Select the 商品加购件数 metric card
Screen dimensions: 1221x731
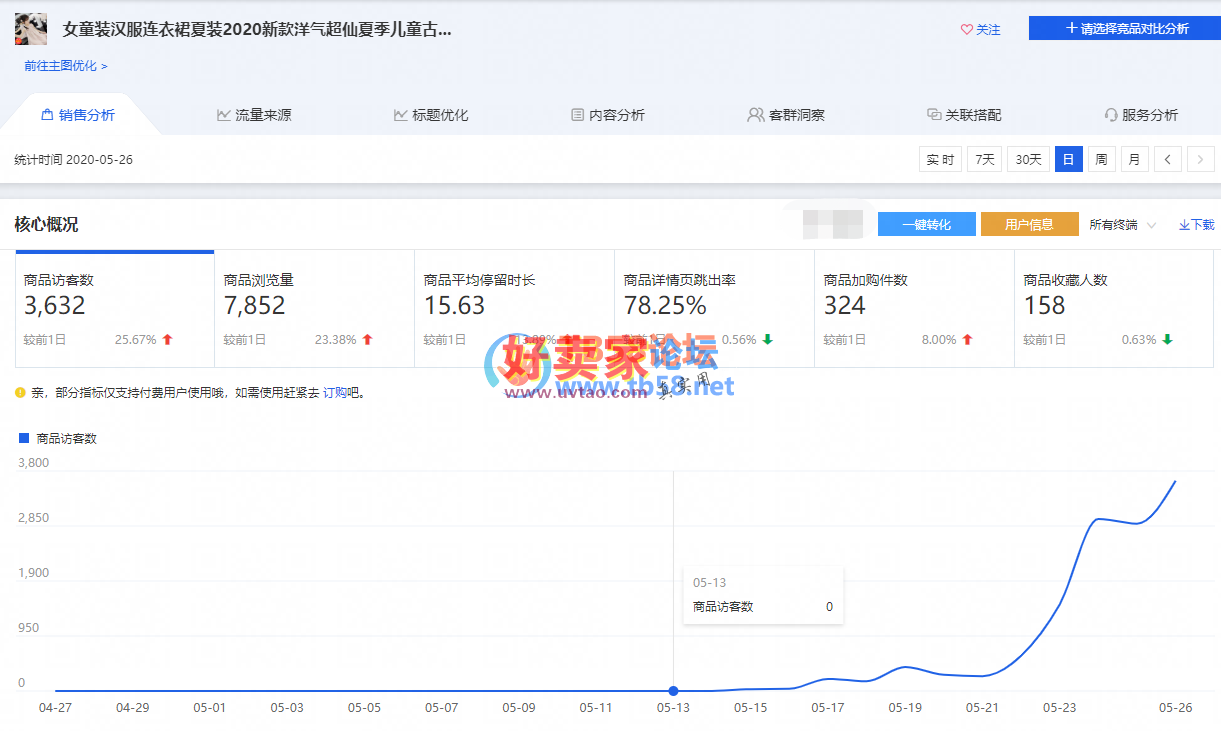pos(914,309)
